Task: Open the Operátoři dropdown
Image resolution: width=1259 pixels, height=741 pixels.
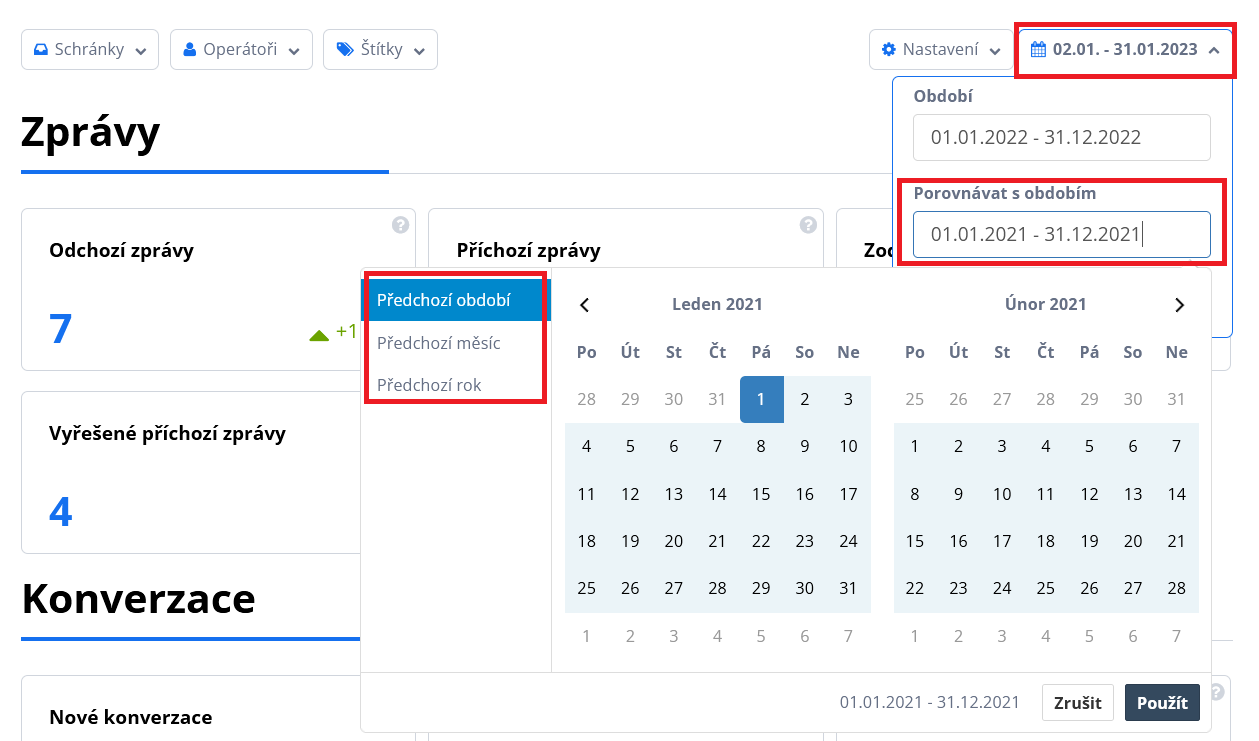Action: point(241,49)
